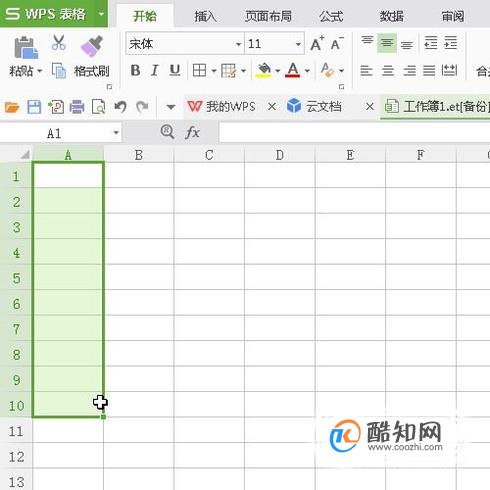This screenshot has width=490, height=490.
Task: Toggle Italic formatting
Action: coord(154,70)
